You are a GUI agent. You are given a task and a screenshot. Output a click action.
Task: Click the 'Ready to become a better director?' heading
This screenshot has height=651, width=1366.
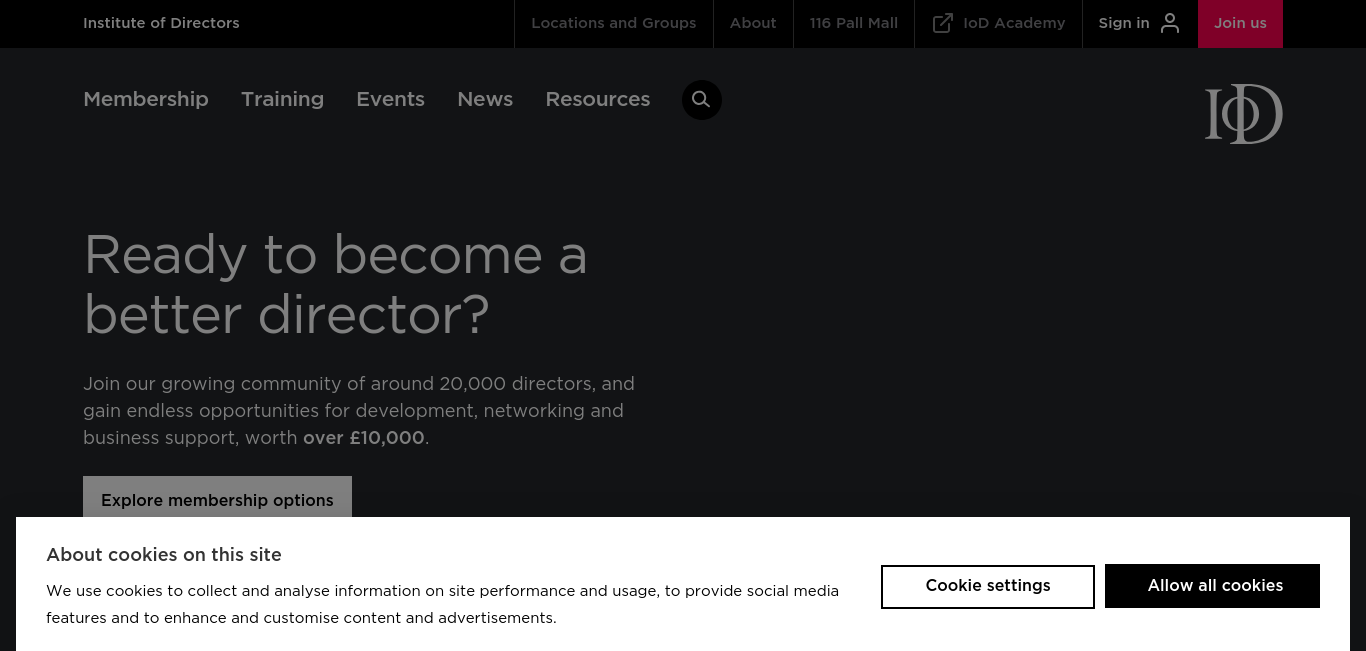(335, 285)
